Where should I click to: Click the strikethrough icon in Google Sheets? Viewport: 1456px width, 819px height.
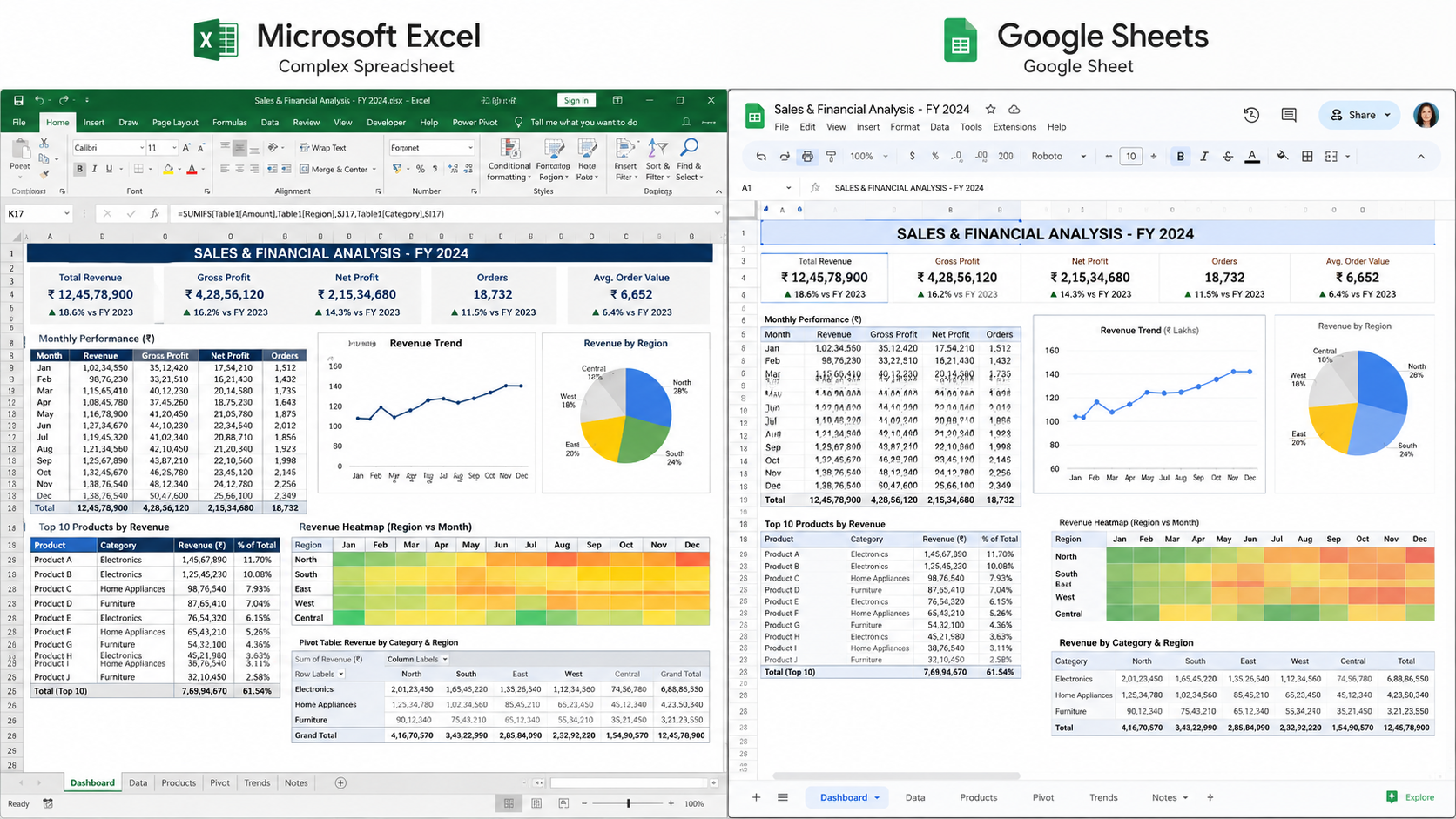tap(1228, 157)
